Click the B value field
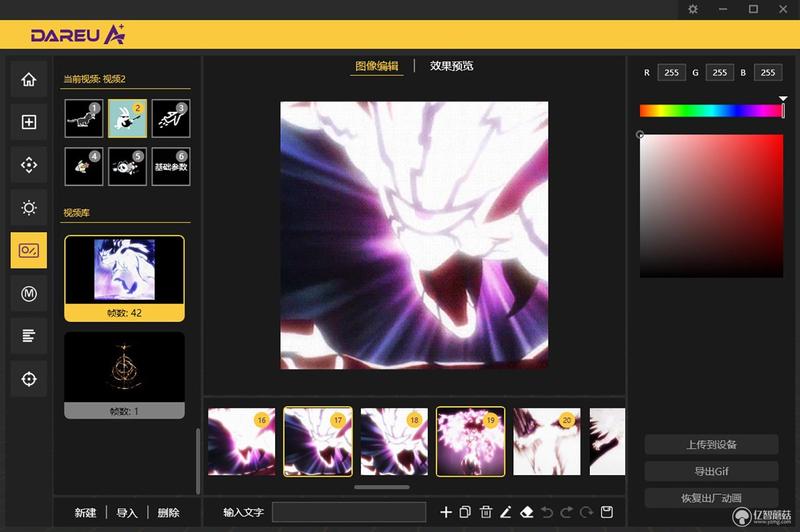 [x=768, y=72]
